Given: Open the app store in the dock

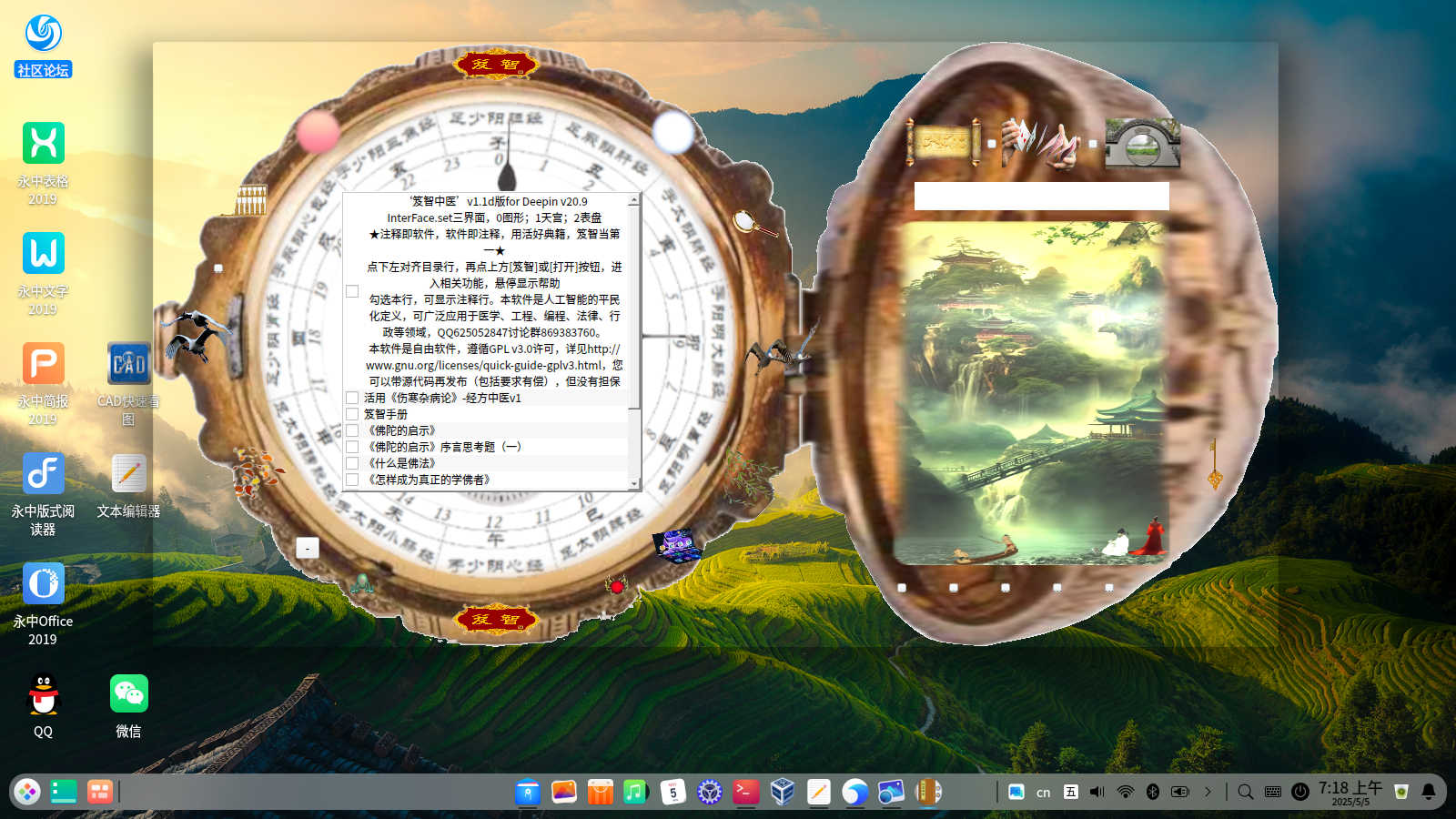Looking at the screenshot, I should [x=600, y=792].
